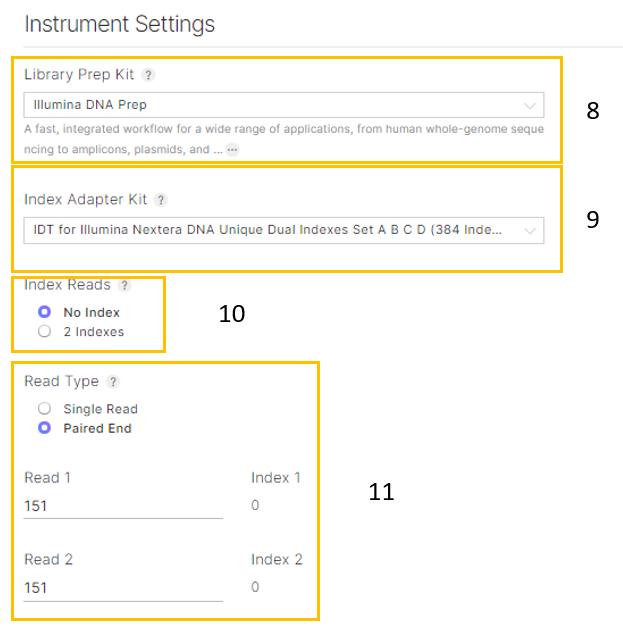Click help icon beside Library Prep Kit
Image resolution: width=623 pixels, height=632 pixels.
(x=148, y=75)
